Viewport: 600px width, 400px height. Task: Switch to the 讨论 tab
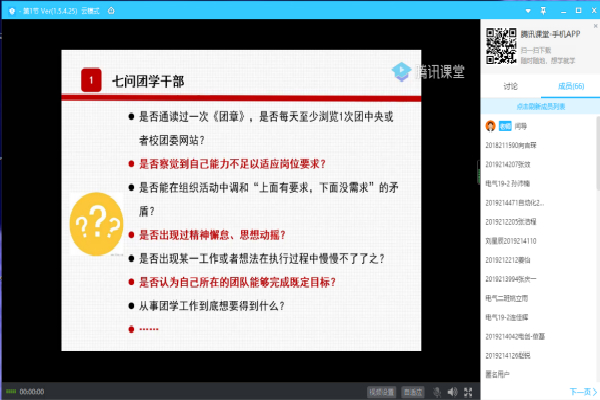511,86
